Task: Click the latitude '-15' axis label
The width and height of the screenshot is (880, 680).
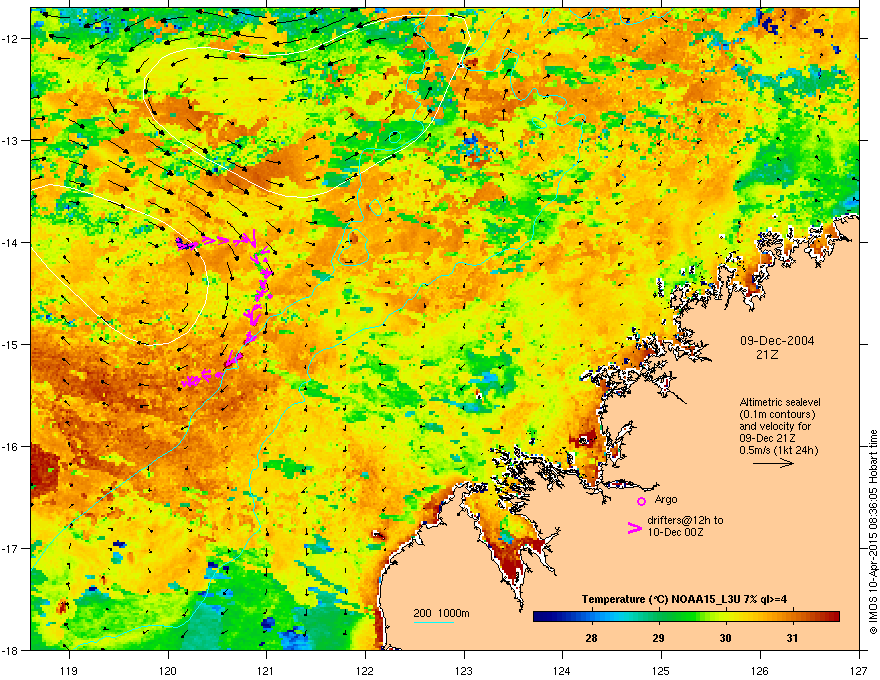Action: 11,344
